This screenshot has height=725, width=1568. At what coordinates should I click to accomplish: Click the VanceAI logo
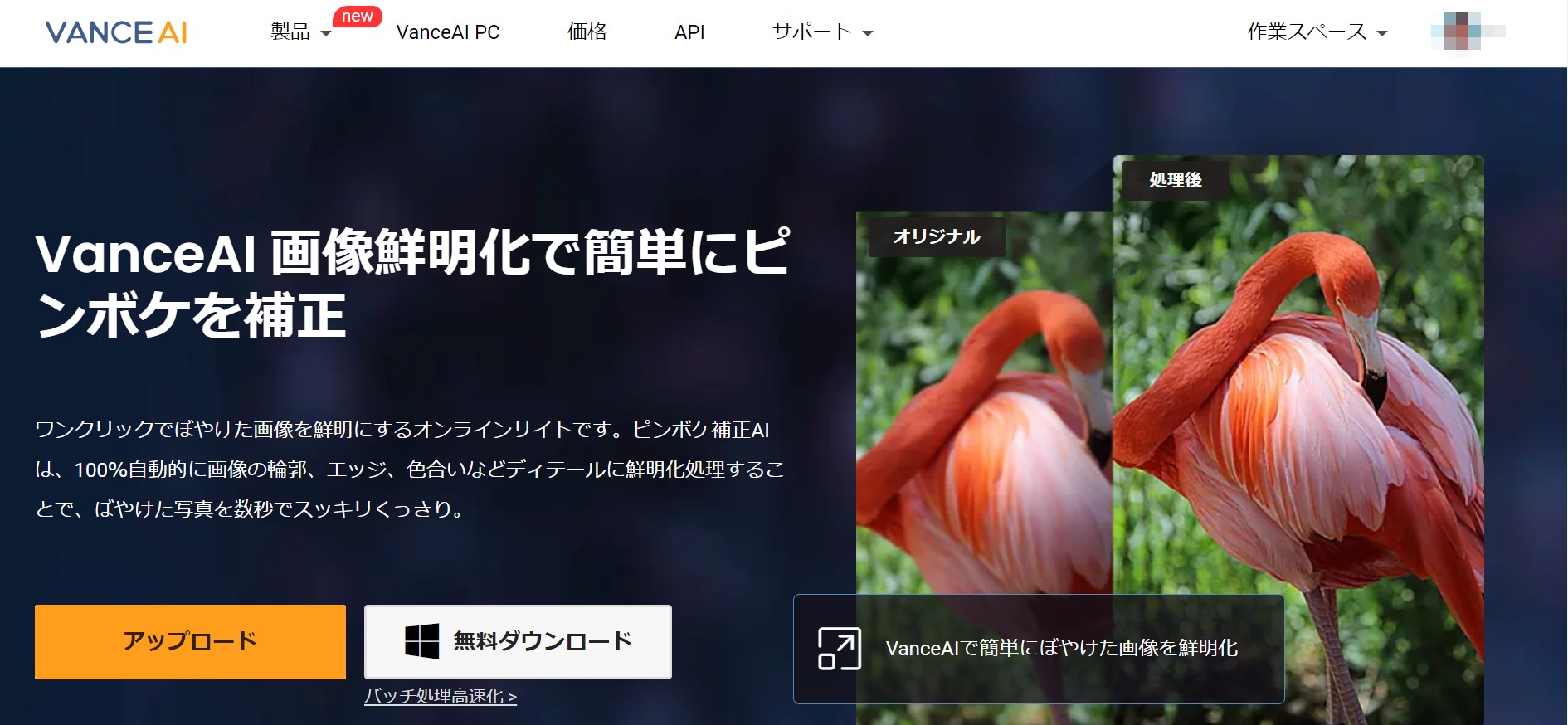tap(116, 32)
